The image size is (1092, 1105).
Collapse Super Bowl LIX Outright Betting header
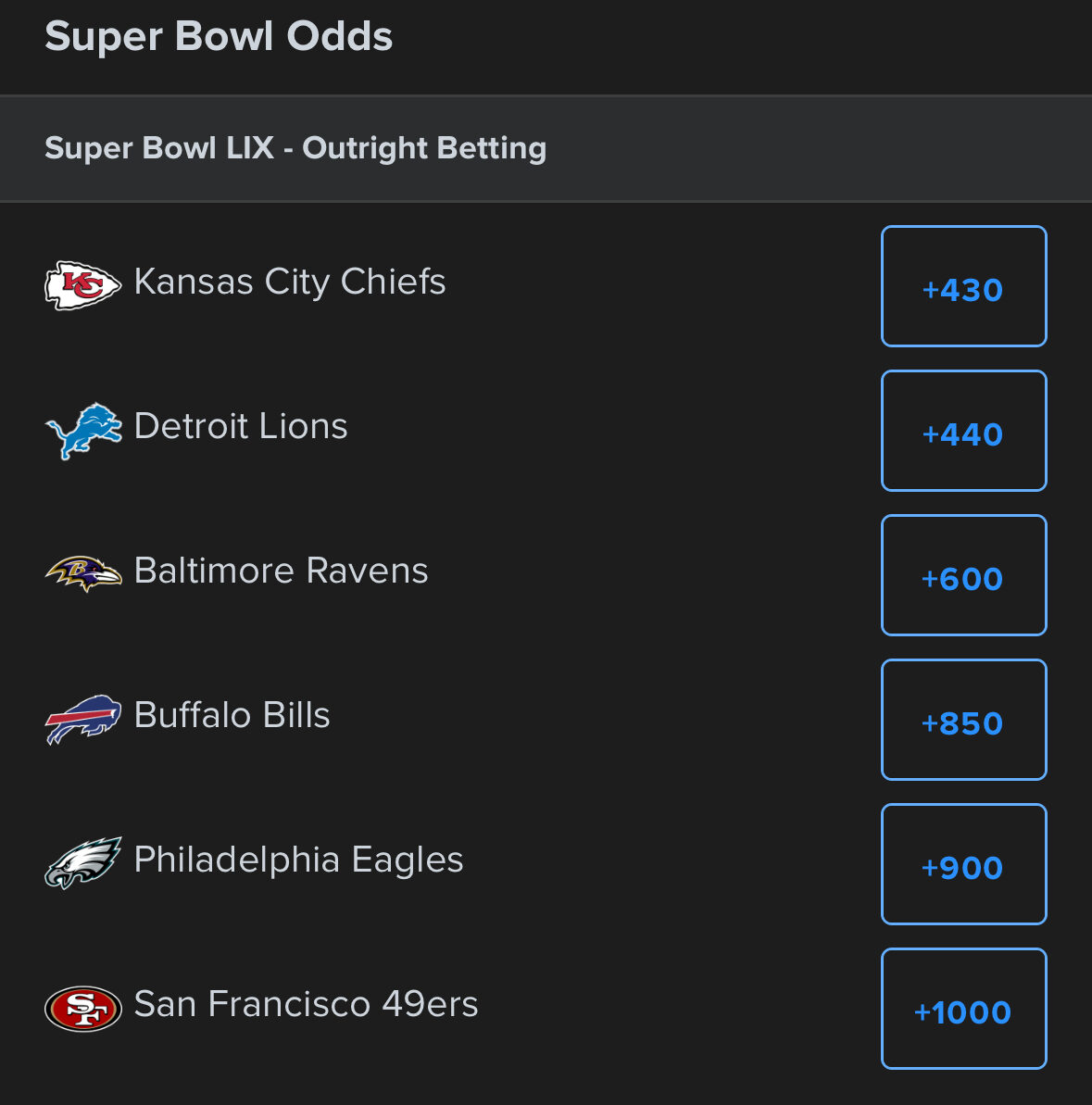click(x=295, y=148)
